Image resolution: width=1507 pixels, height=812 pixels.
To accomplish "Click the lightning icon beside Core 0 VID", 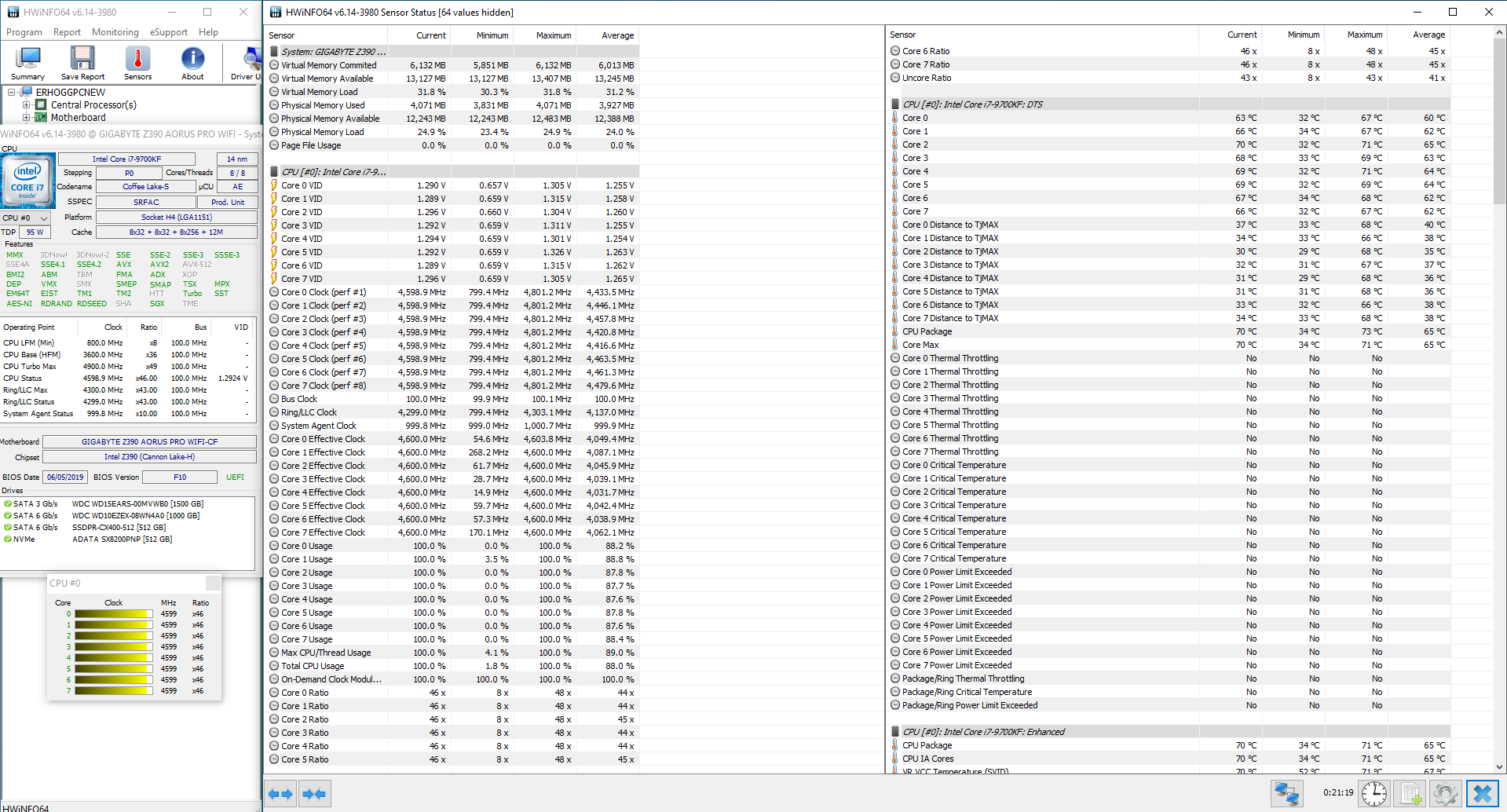I will point(274,185).
